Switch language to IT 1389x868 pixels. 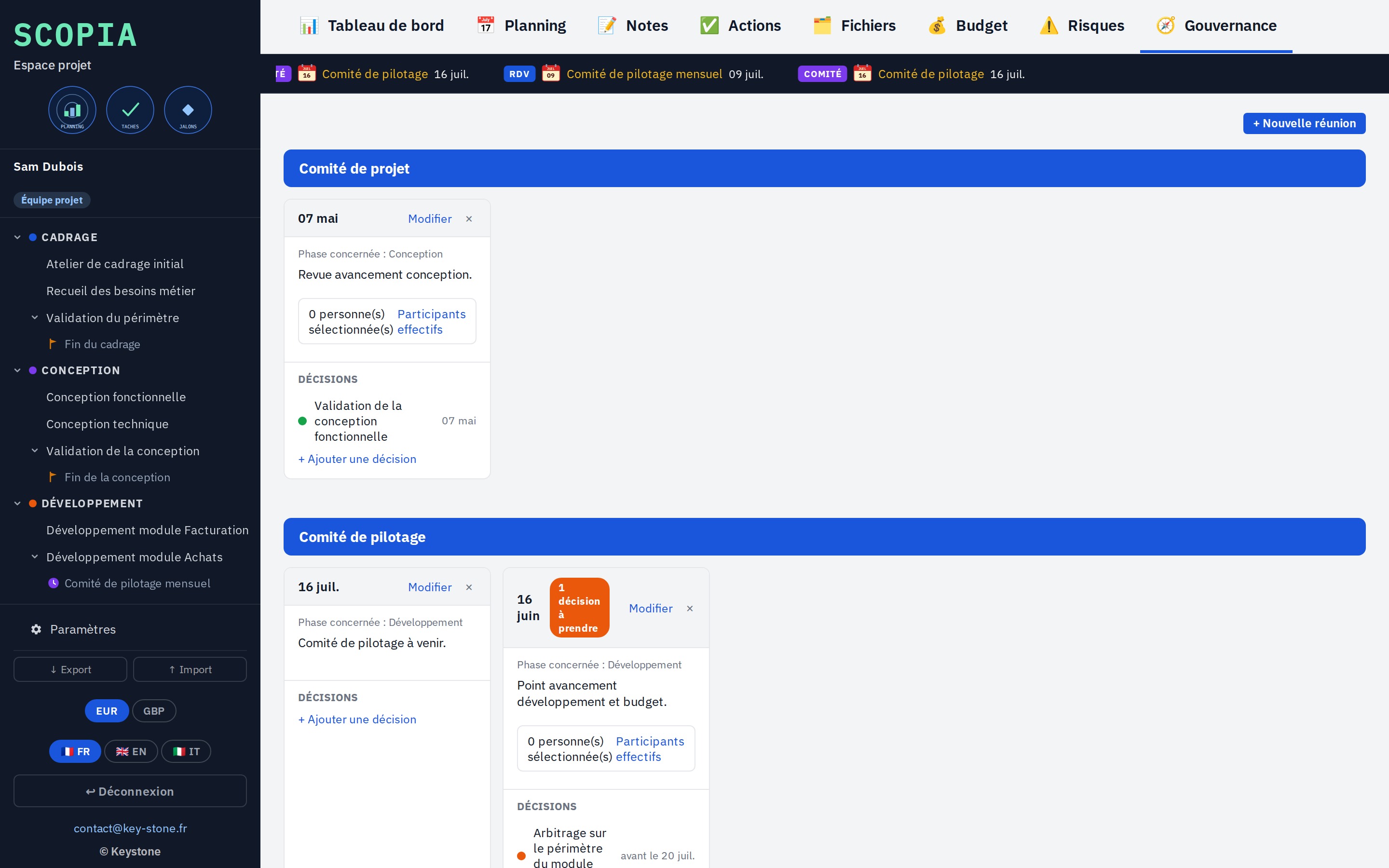coord(186,751)
